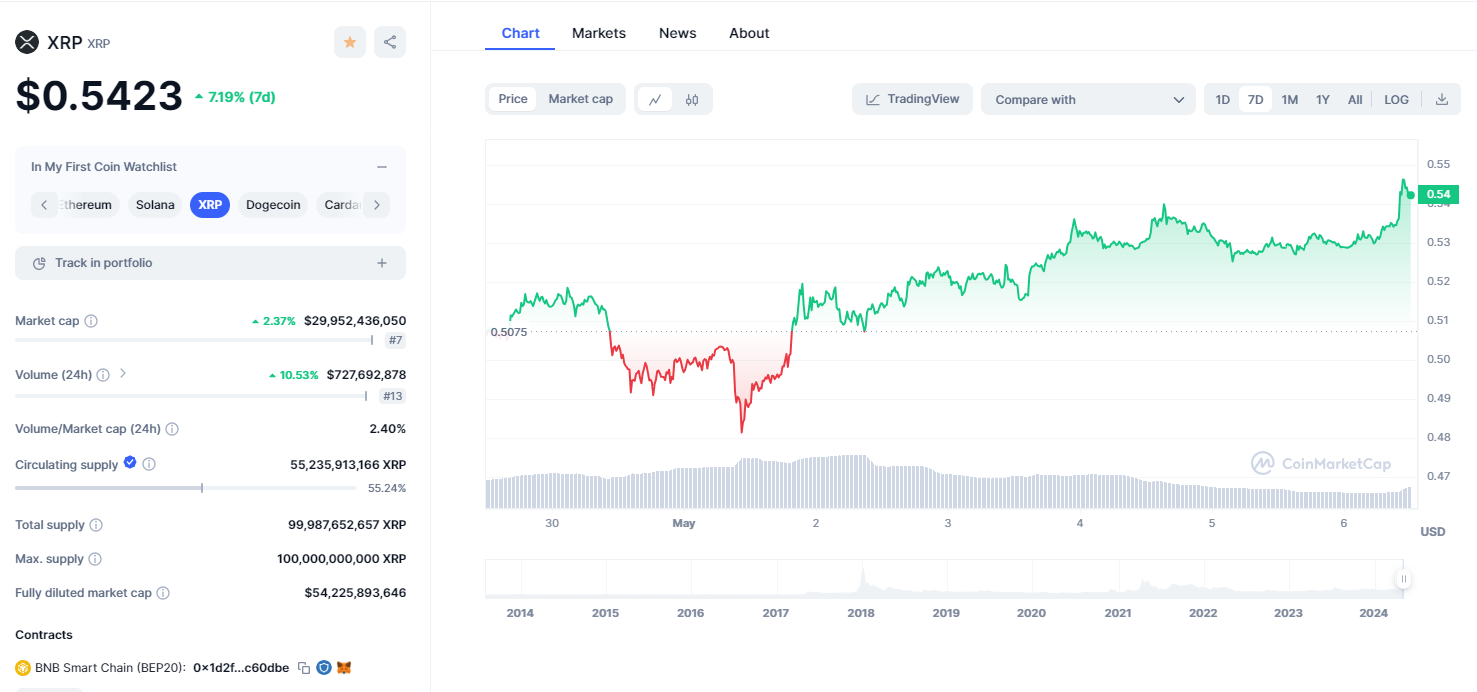
Task: Select the Price chart mode
Action: tap(513, 99)
